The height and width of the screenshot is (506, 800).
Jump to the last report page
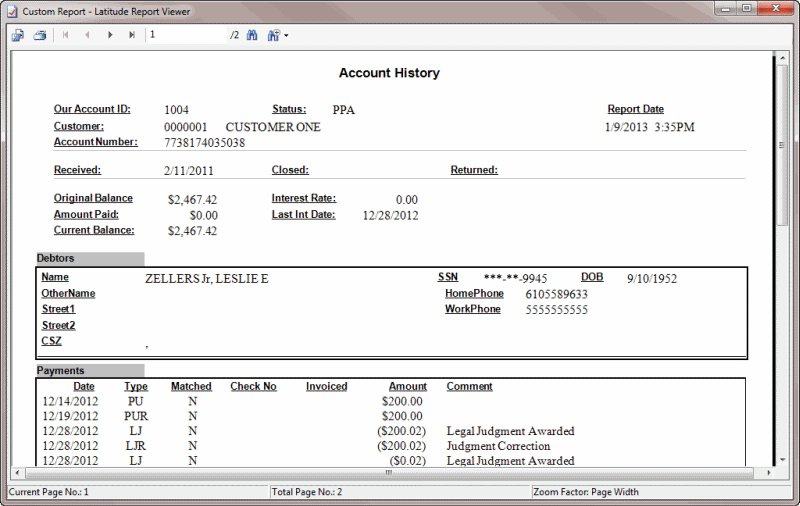132,35
